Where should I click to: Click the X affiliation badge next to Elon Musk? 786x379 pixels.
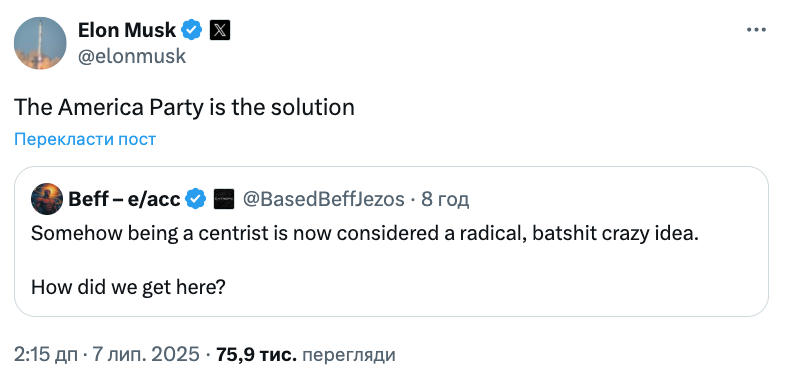tap(219, 31)
